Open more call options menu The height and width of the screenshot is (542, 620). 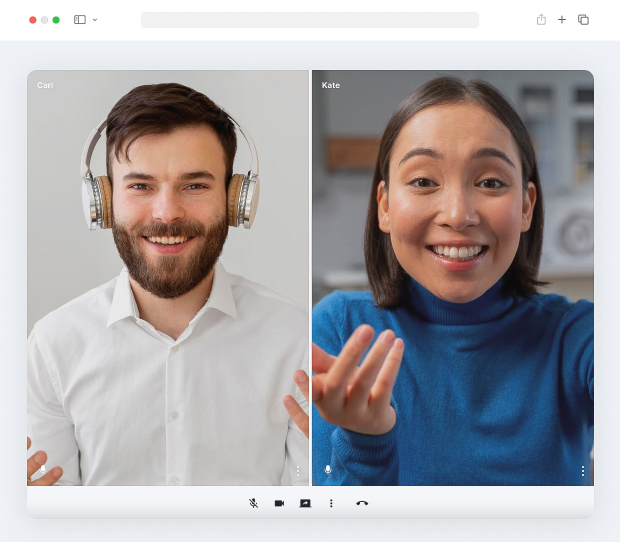point(331,503)
